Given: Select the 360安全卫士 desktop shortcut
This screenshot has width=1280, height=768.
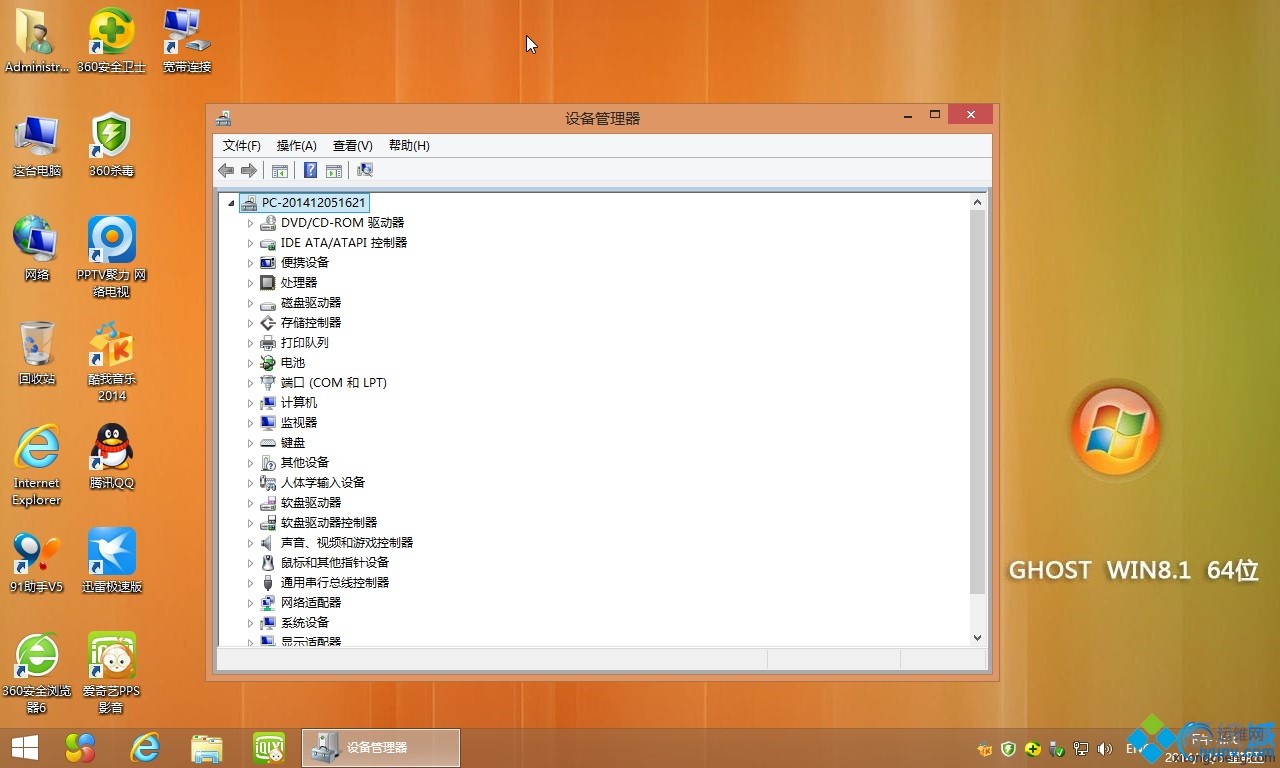Looking at the screenshot, I should (111, 41).
